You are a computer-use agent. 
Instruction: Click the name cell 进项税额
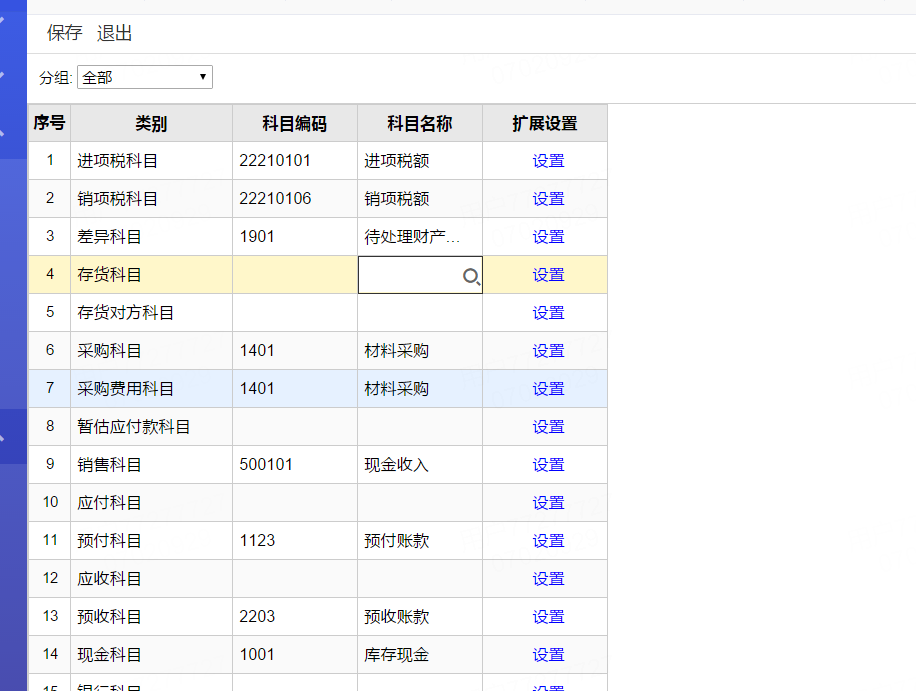[420, 161]
